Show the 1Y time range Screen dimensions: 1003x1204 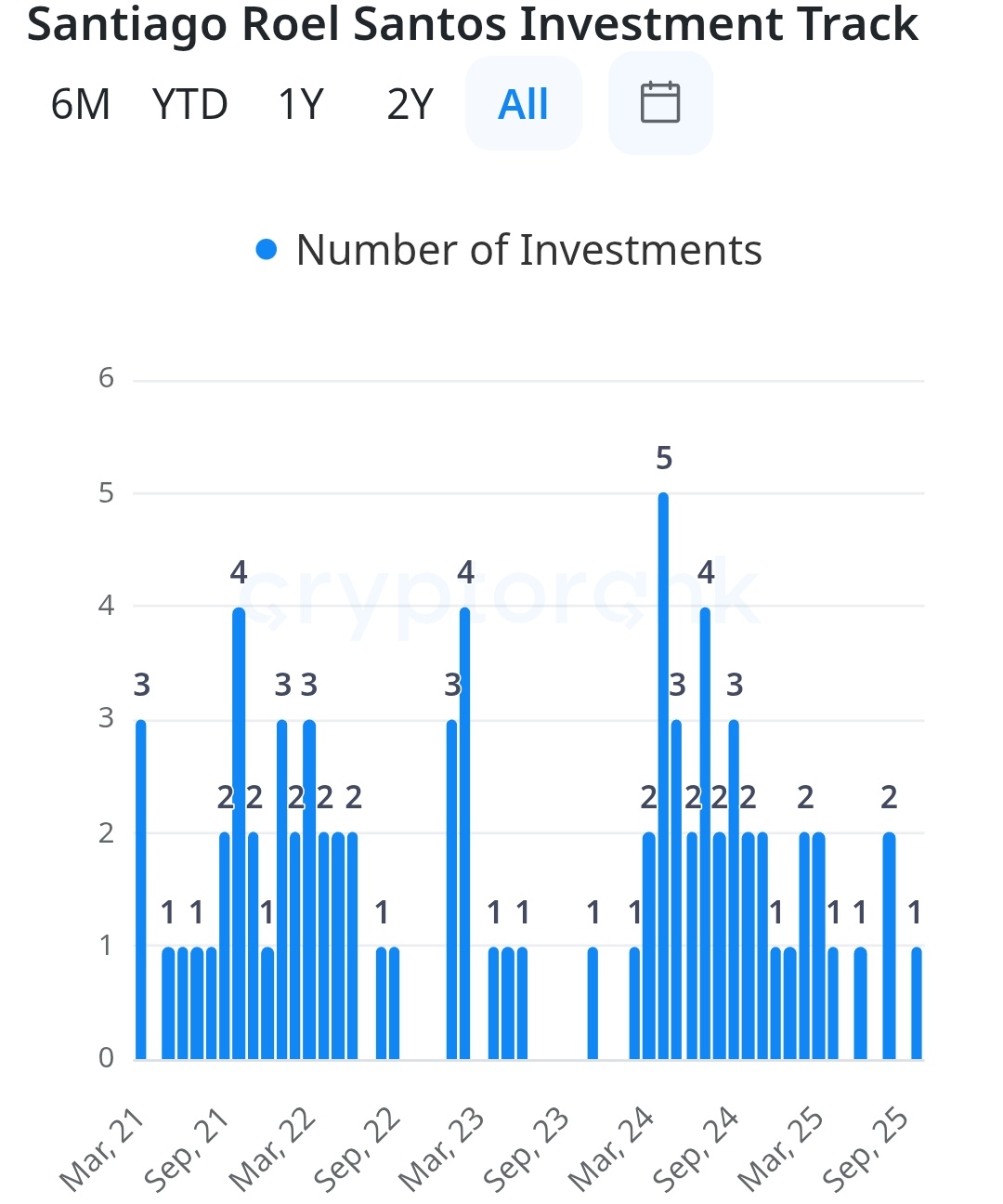pyautogui.click(x=300, y=104)
